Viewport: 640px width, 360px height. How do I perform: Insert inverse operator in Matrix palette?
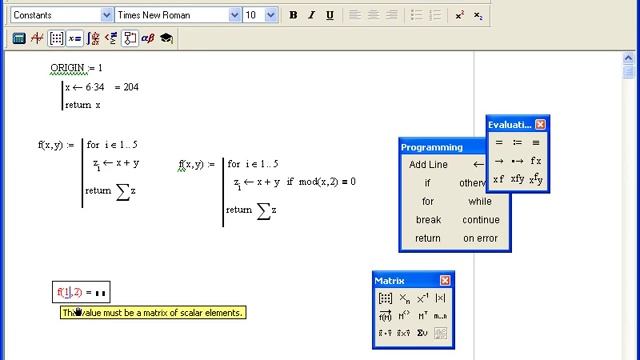coord(422,298)
